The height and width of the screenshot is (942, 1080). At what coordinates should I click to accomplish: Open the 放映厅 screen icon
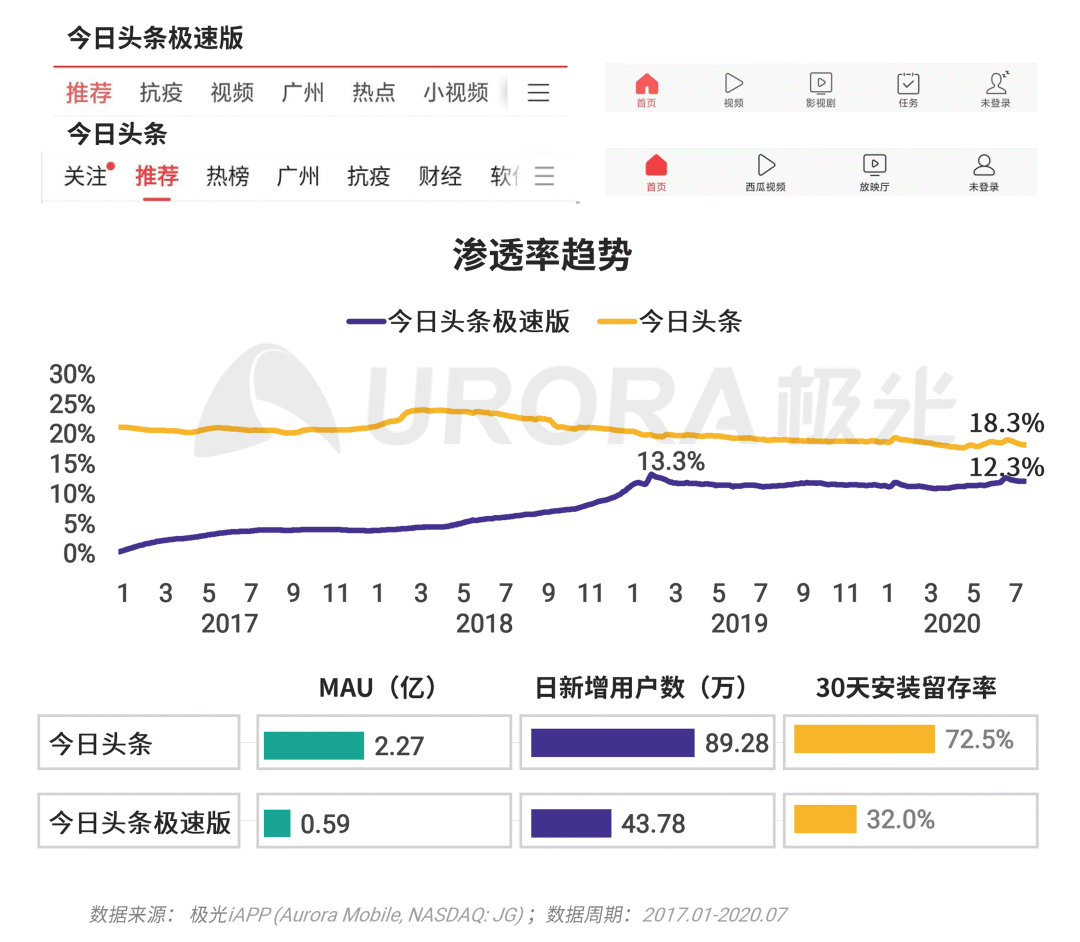874,165
